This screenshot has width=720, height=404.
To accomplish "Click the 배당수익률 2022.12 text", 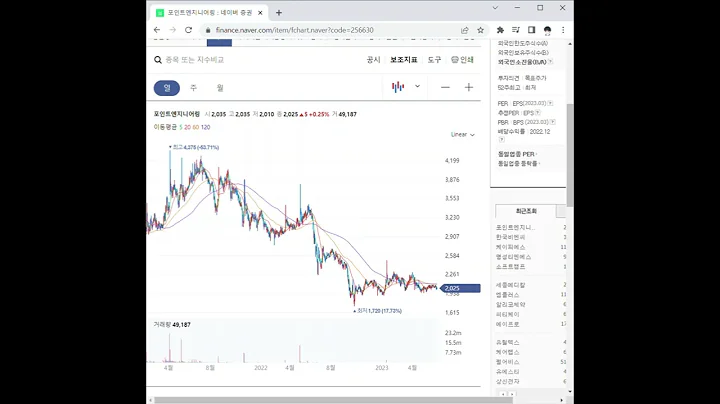I will pos(524,131).
